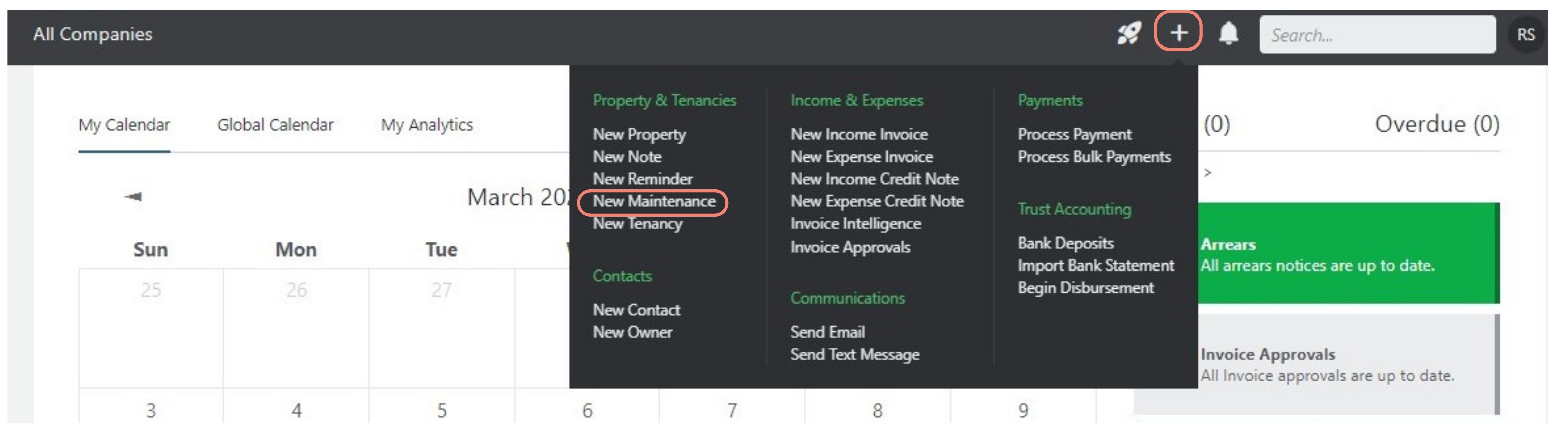Select the My Calendar tab

[124, 125]
